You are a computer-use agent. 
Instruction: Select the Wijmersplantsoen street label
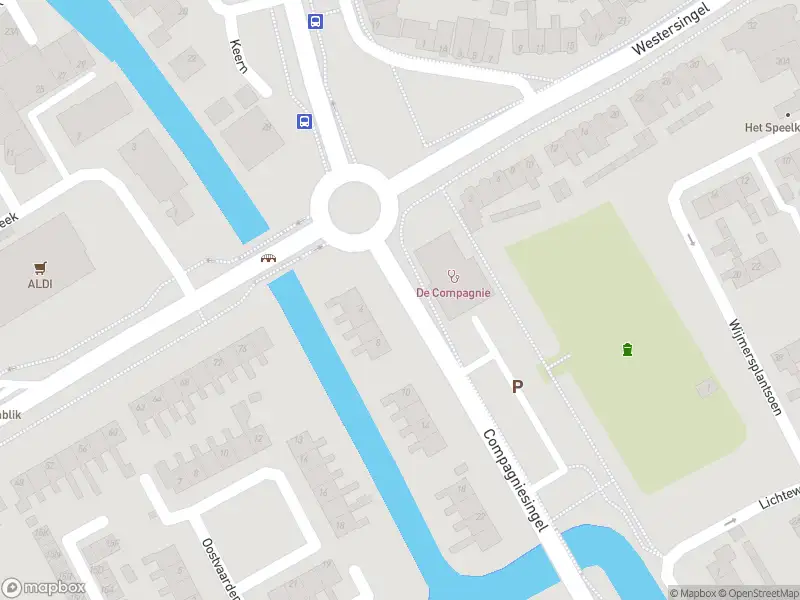755,367
